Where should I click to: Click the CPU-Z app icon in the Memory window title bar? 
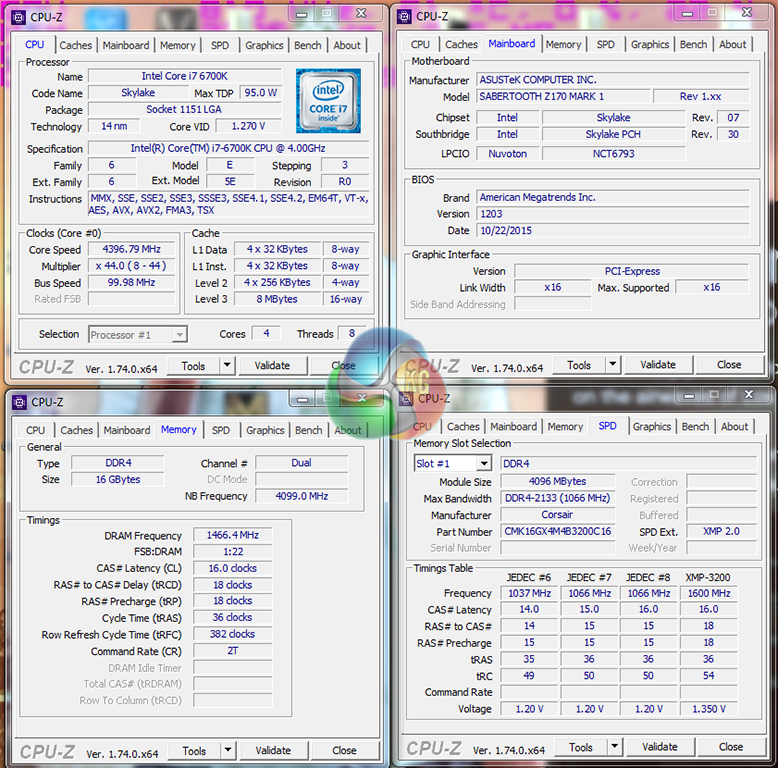point(19,402)
